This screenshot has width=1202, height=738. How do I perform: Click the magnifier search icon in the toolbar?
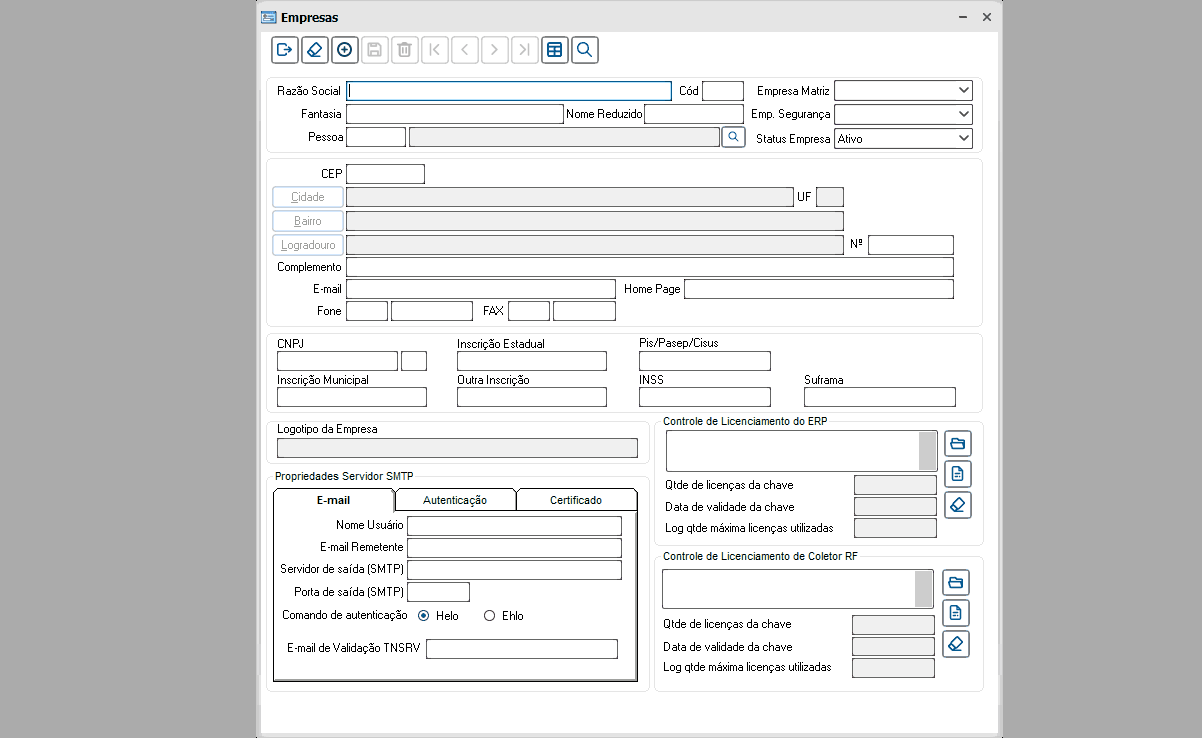(x=585, y=50)
